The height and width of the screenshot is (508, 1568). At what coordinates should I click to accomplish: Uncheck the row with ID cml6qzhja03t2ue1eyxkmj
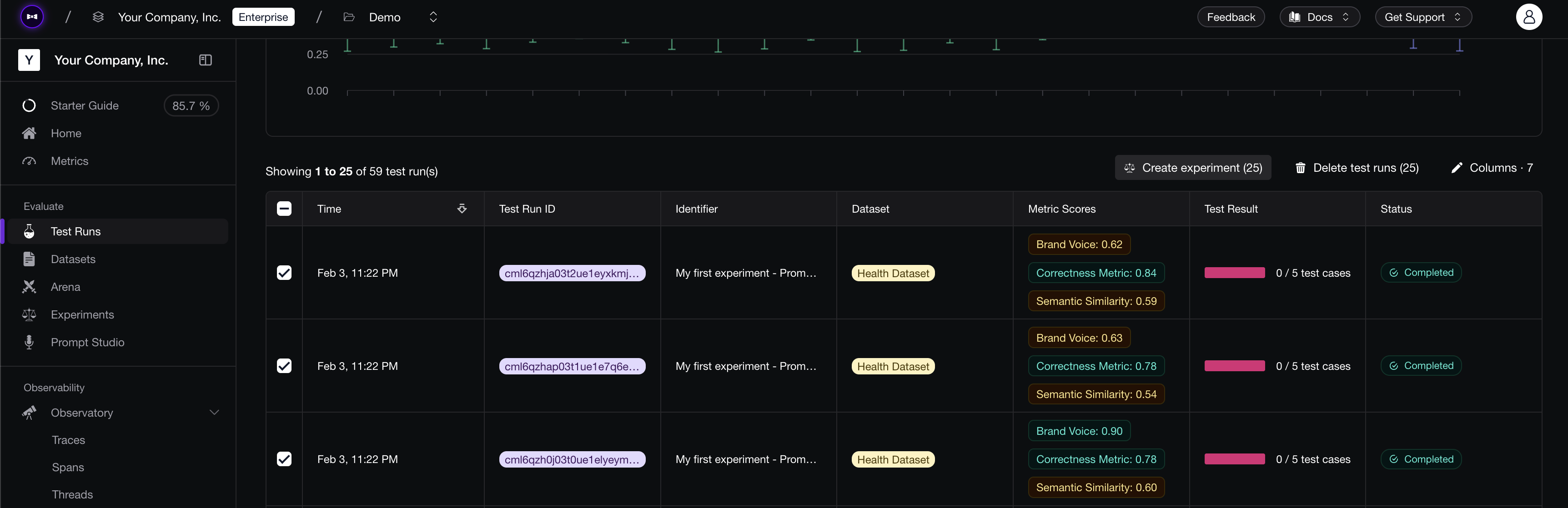click(284, 273)
